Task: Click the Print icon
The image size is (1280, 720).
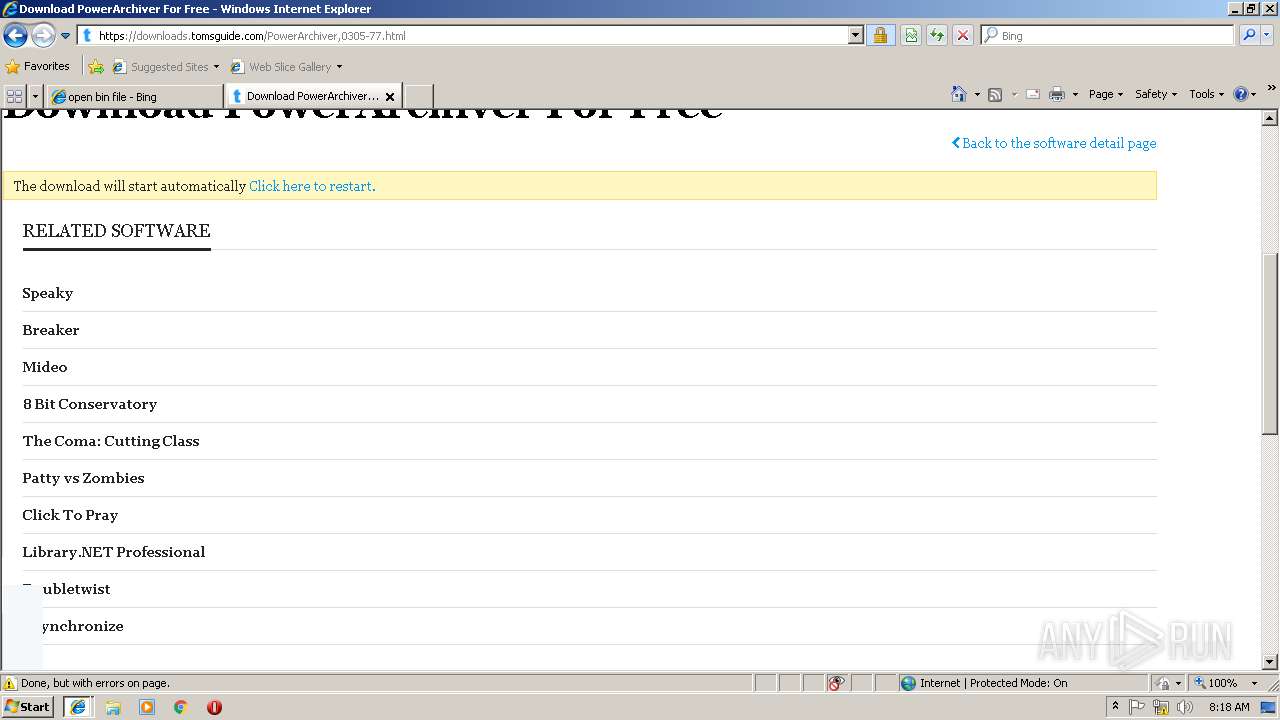Action: point(1057,94)
